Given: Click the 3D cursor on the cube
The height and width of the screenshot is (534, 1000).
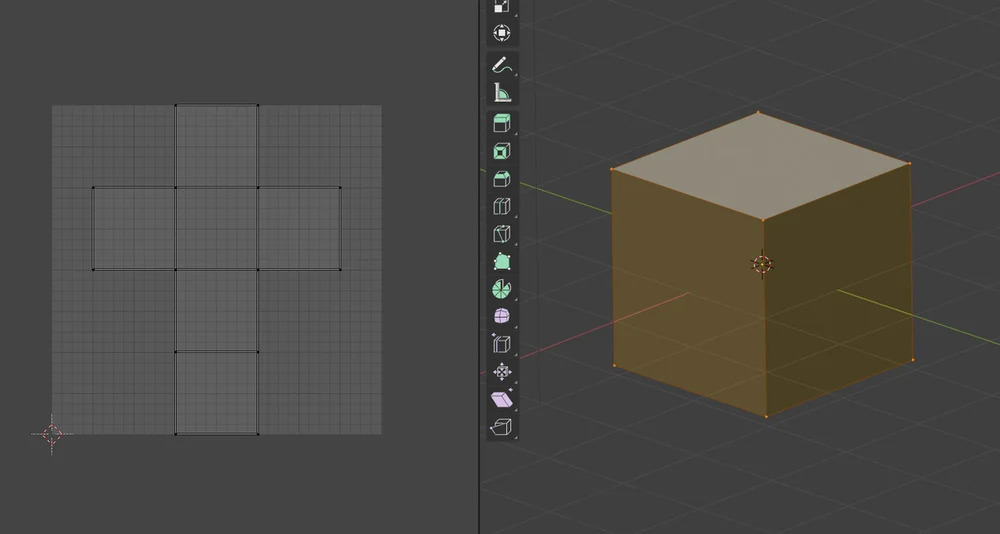Looking at the screenshot, I should [762, 264].
